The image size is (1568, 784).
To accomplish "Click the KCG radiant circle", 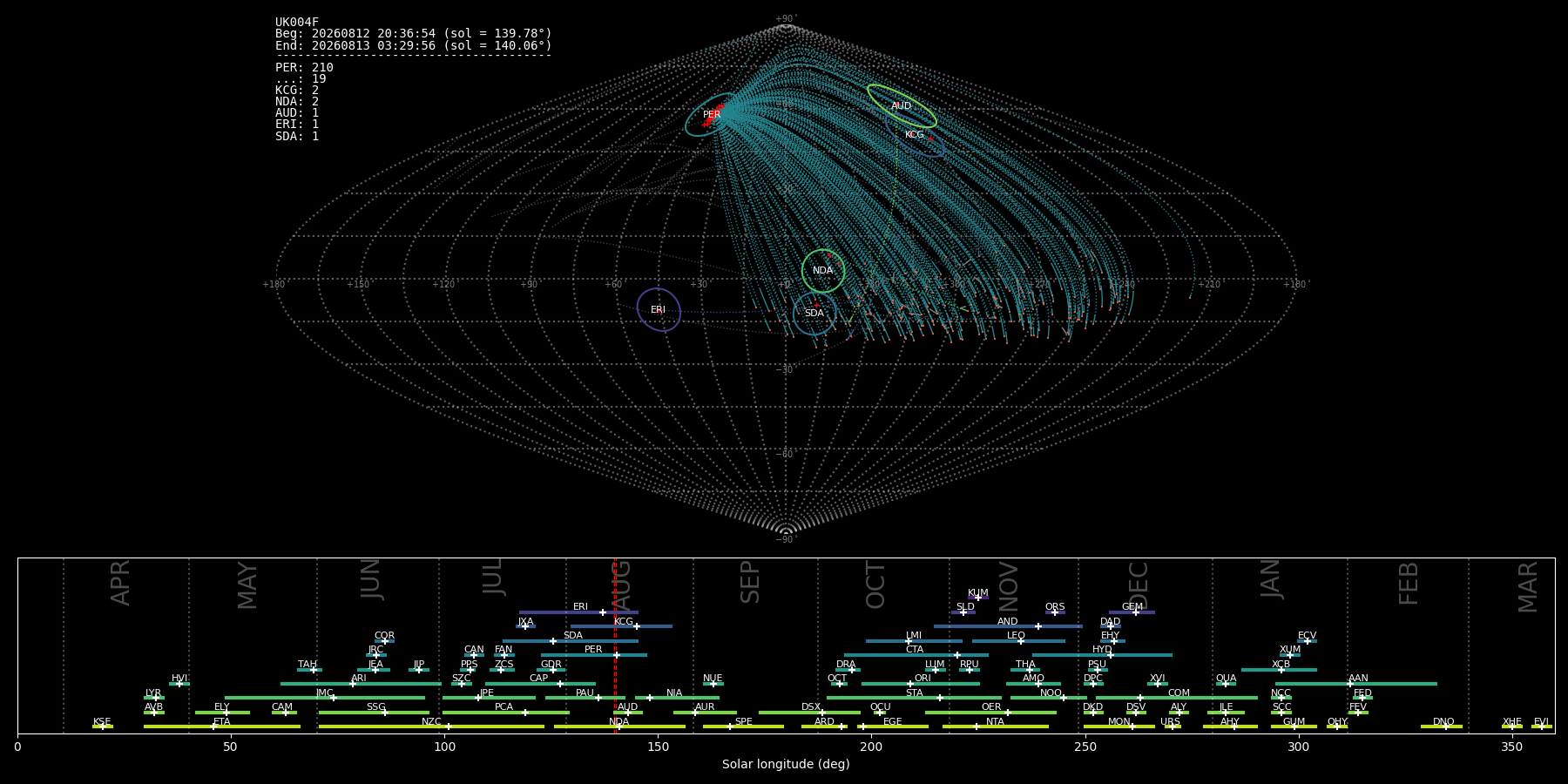I will click(x=915, y=135).
